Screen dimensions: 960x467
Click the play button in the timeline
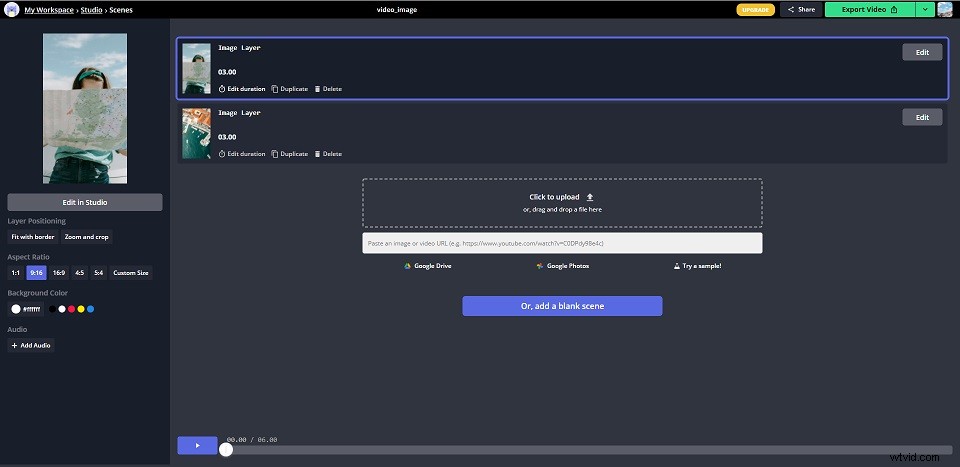197,445
